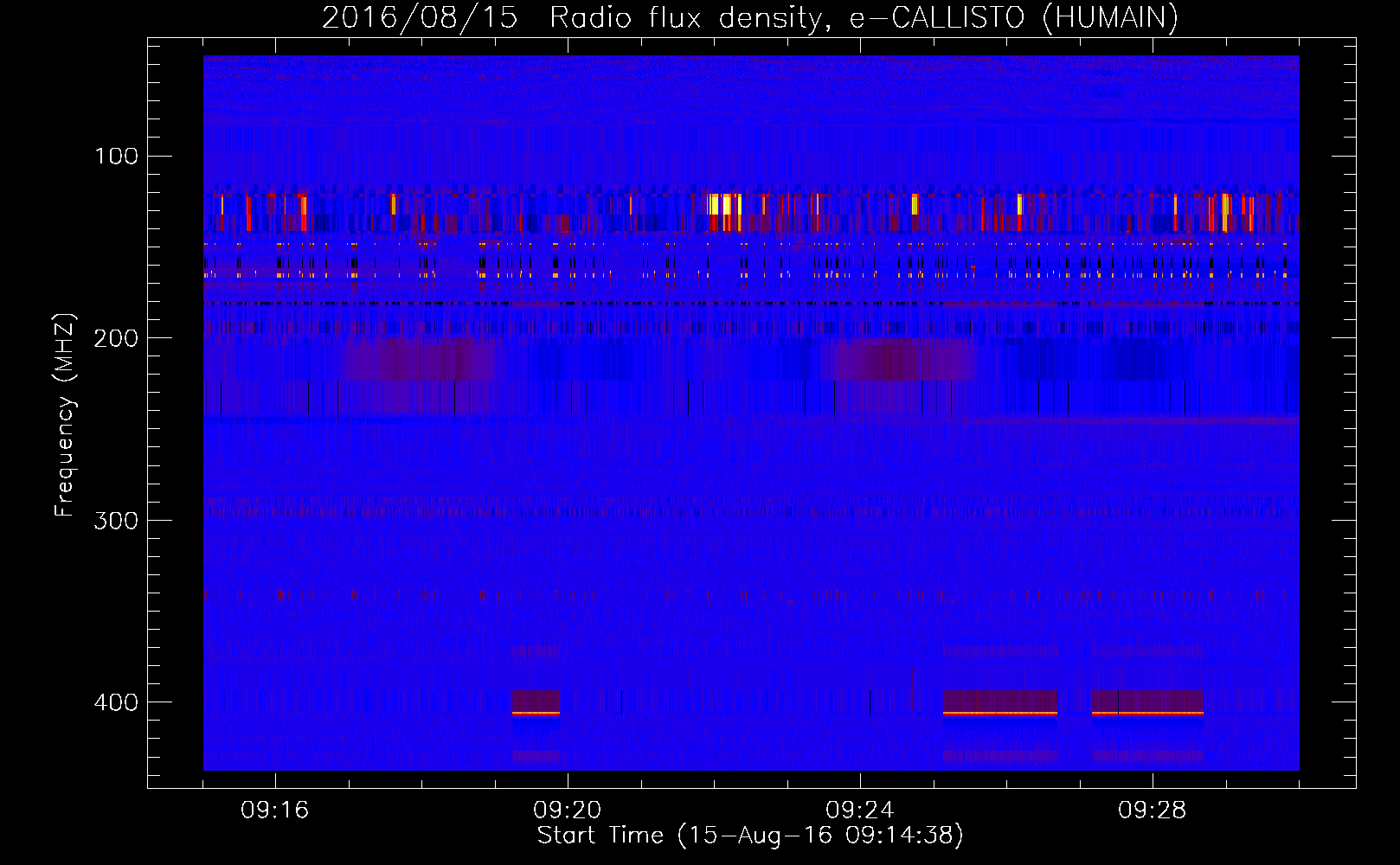
Task: Click the plot title "2016/08/15 Radio flux density, e-CALLISTO (HUMAIN)"
Action: pyautogui.click(x=749, y=17)
